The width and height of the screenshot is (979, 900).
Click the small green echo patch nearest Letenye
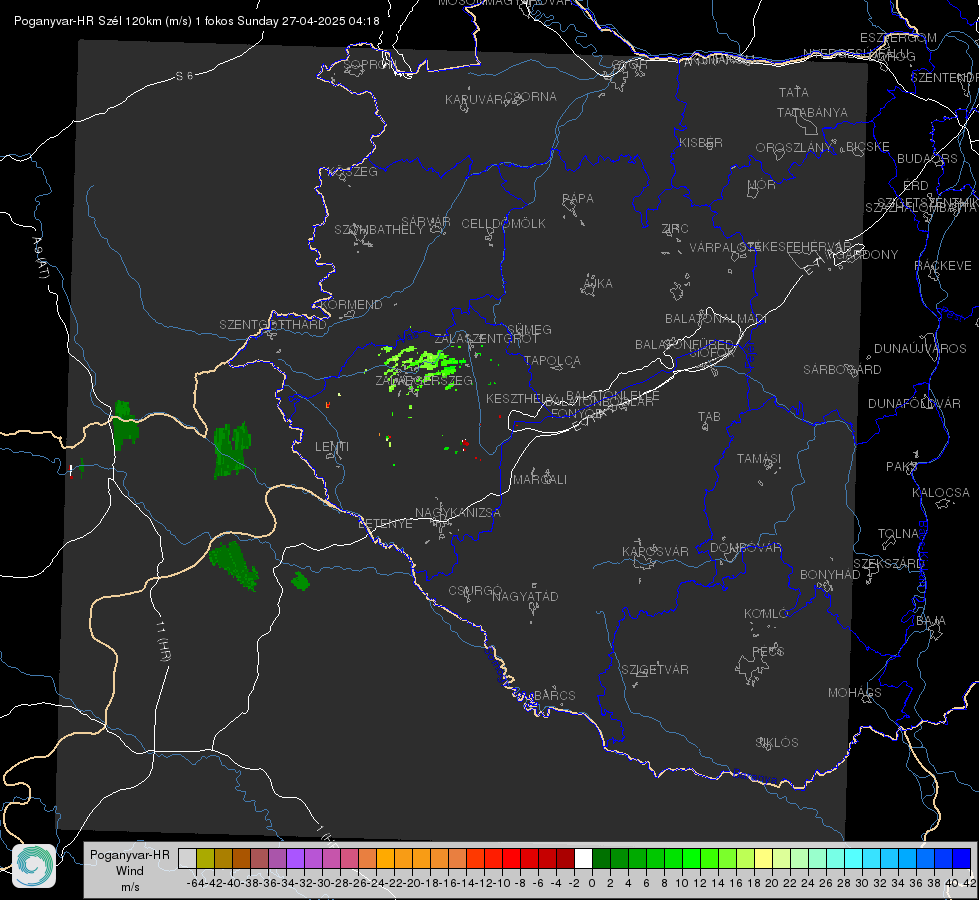coord(300,581)
